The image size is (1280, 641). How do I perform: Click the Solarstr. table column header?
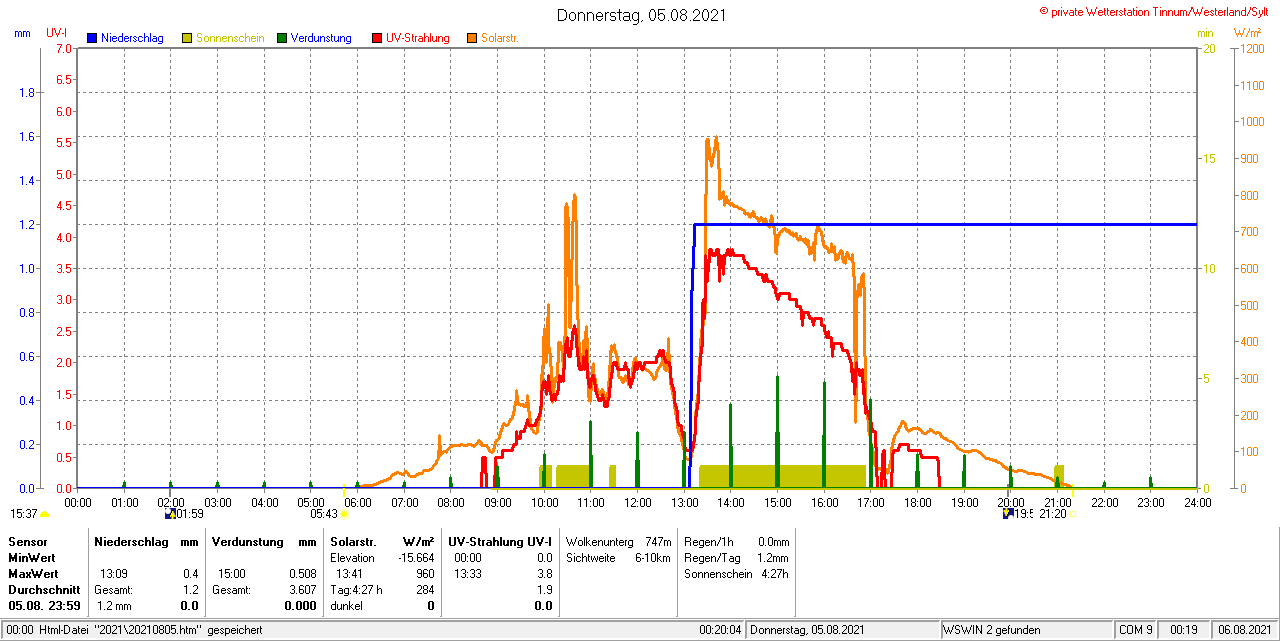click(353, 541)
